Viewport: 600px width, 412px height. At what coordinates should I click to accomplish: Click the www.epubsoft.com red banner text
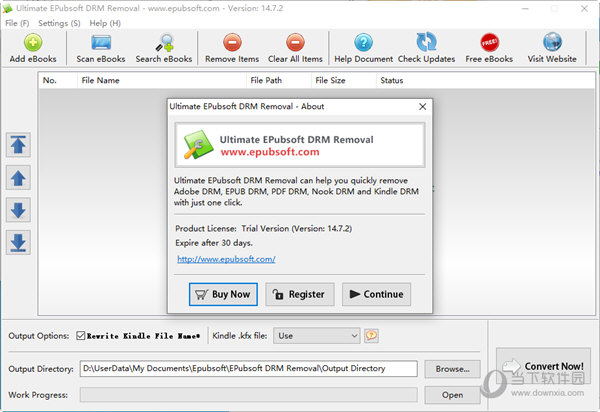point(270,152)
